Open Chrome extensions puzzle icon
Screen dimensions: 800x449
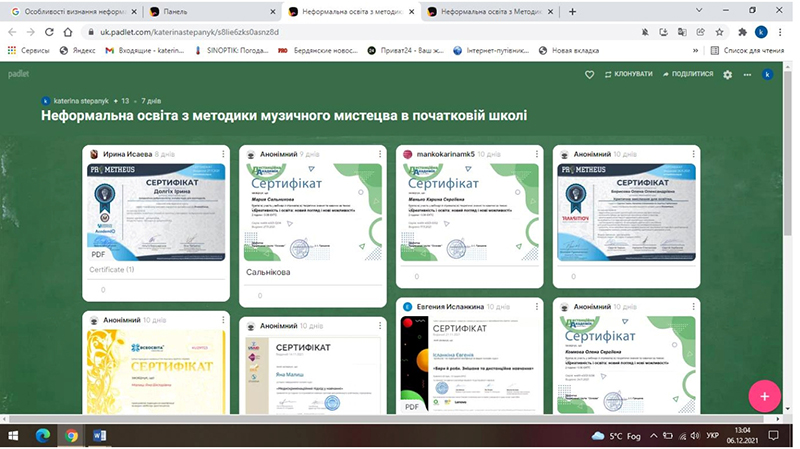[x=742, y=32]
